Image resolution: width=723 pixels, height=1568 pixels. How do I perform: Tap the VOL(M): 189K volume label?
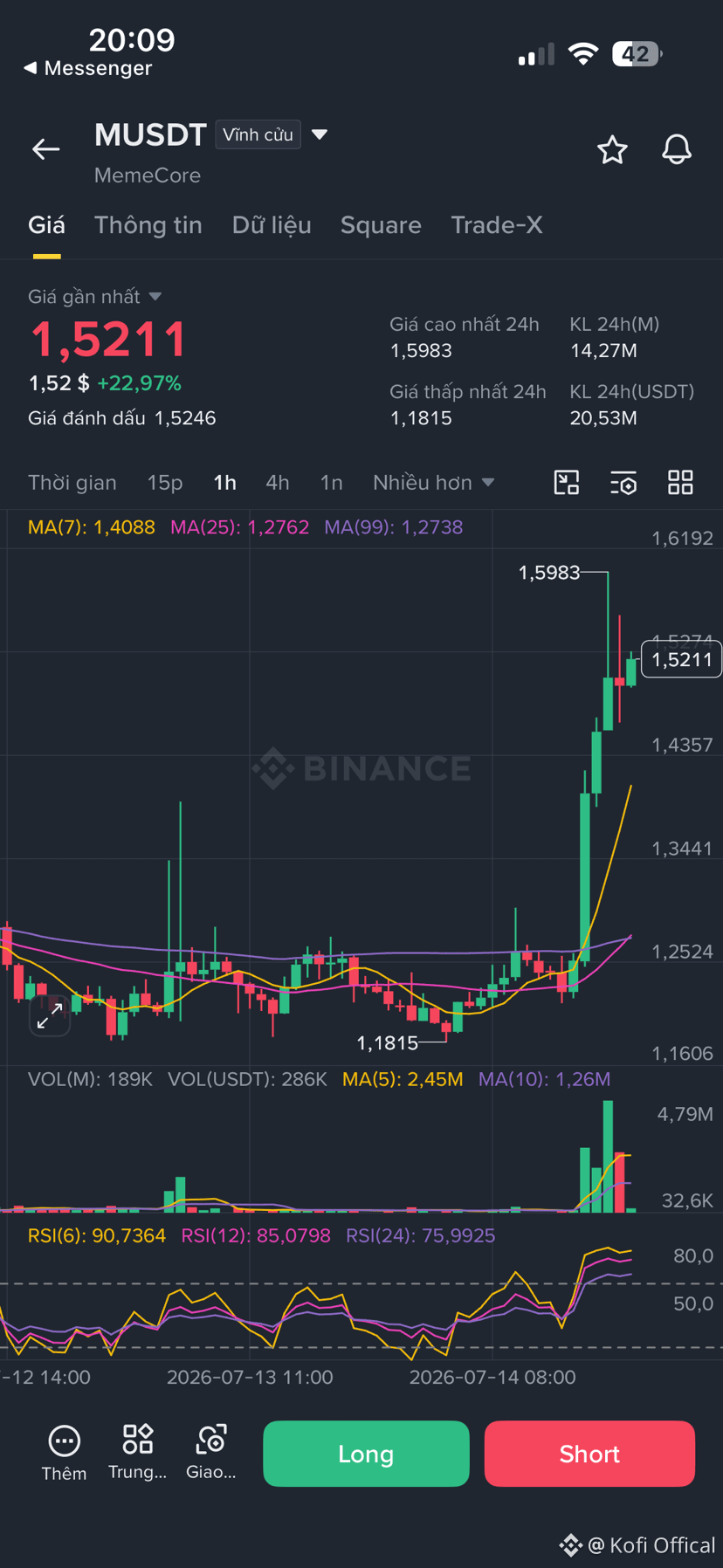(x=90, y=1080)
